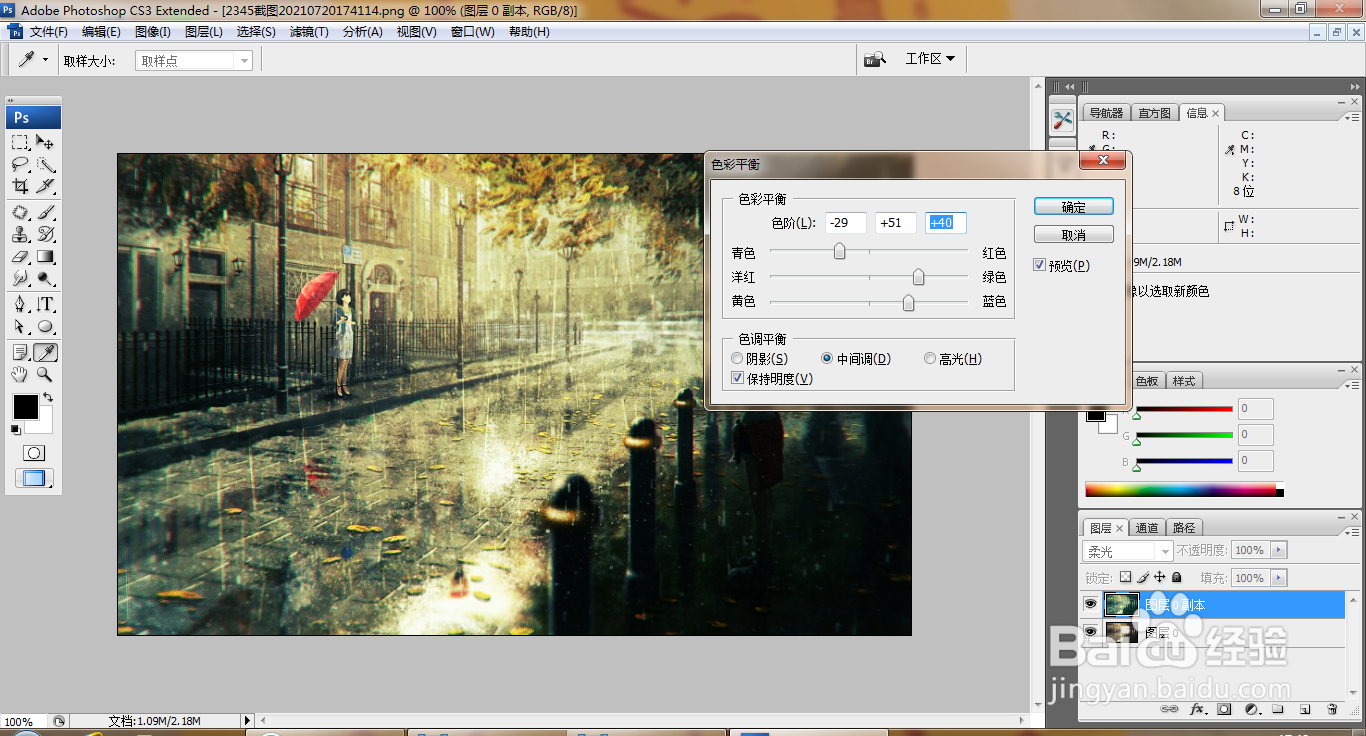Swap foreground and background colors

click(x=47, y=397)
